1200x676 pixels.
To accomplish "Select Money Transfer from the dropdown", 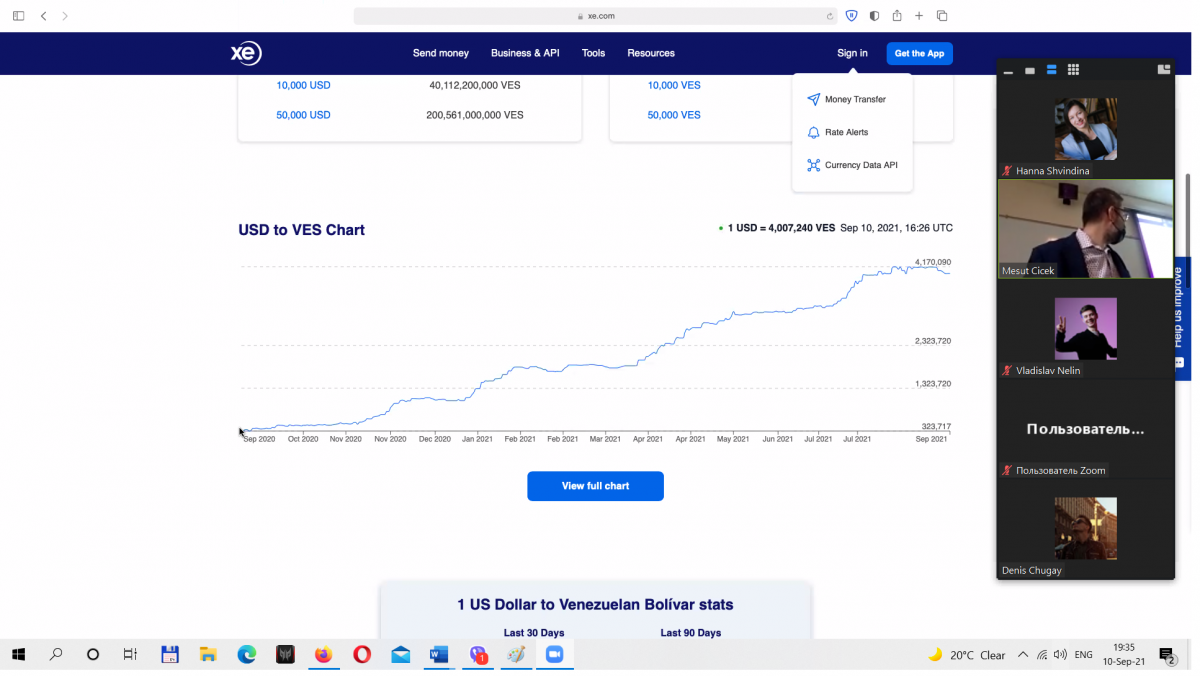I will (x=854, y=100).
